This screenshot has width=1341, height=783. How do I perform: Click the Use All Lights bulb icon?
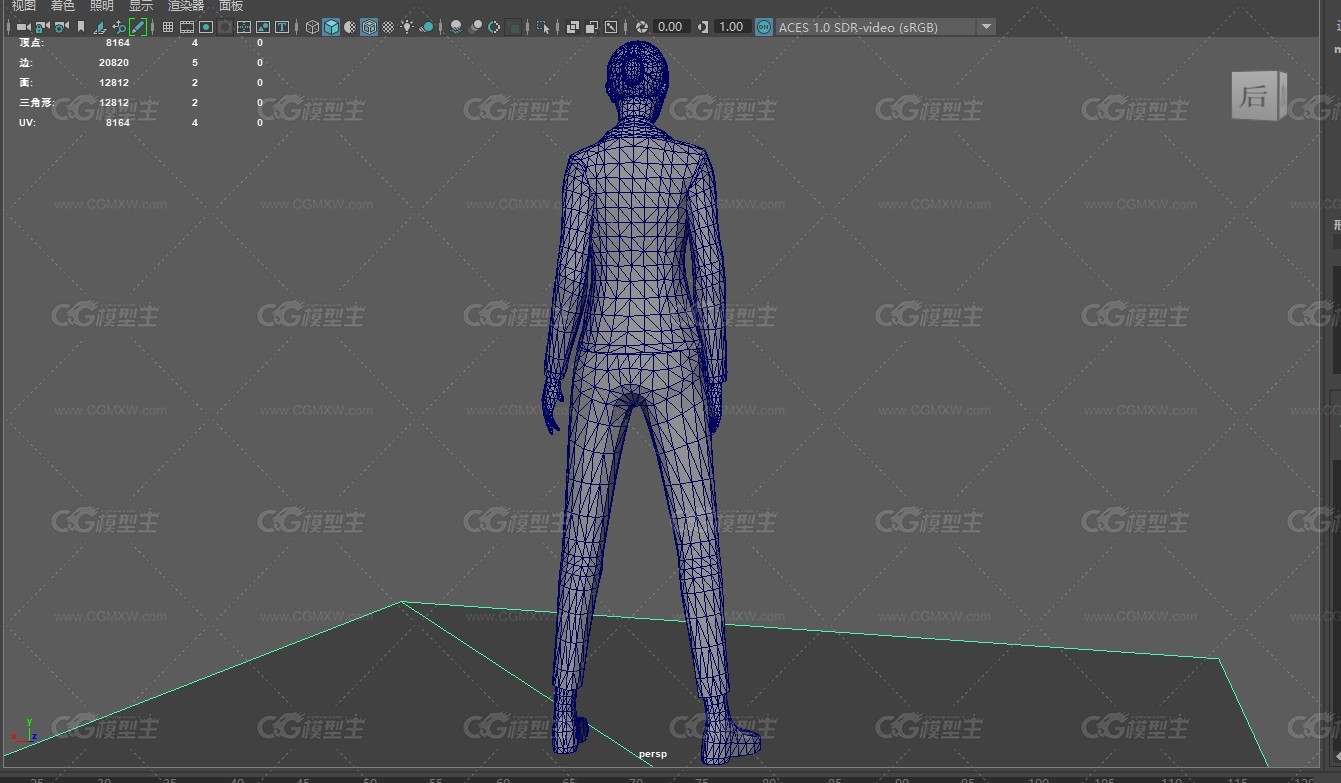[407, 27]
